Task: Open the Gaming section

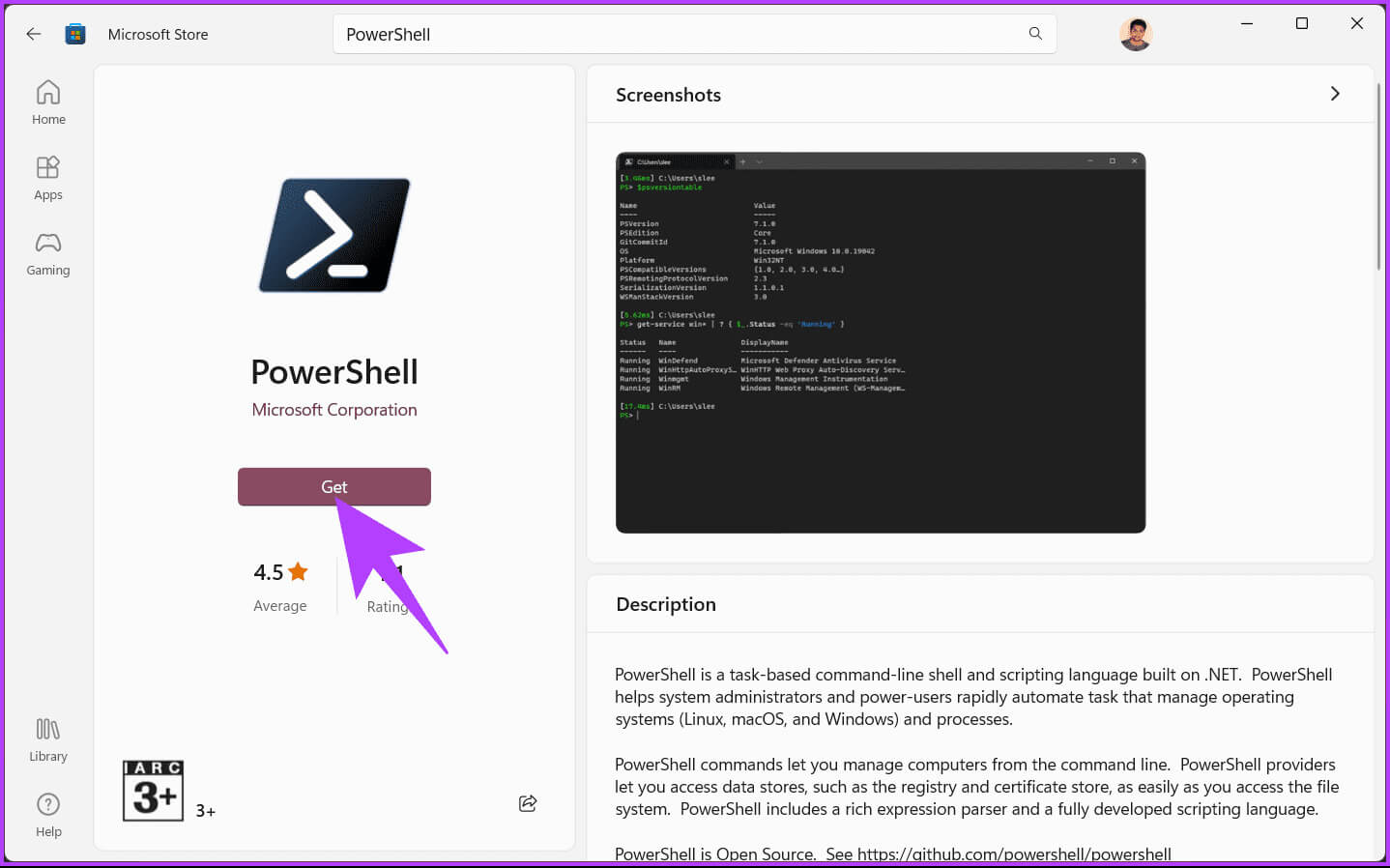Action: click(48, 253)
